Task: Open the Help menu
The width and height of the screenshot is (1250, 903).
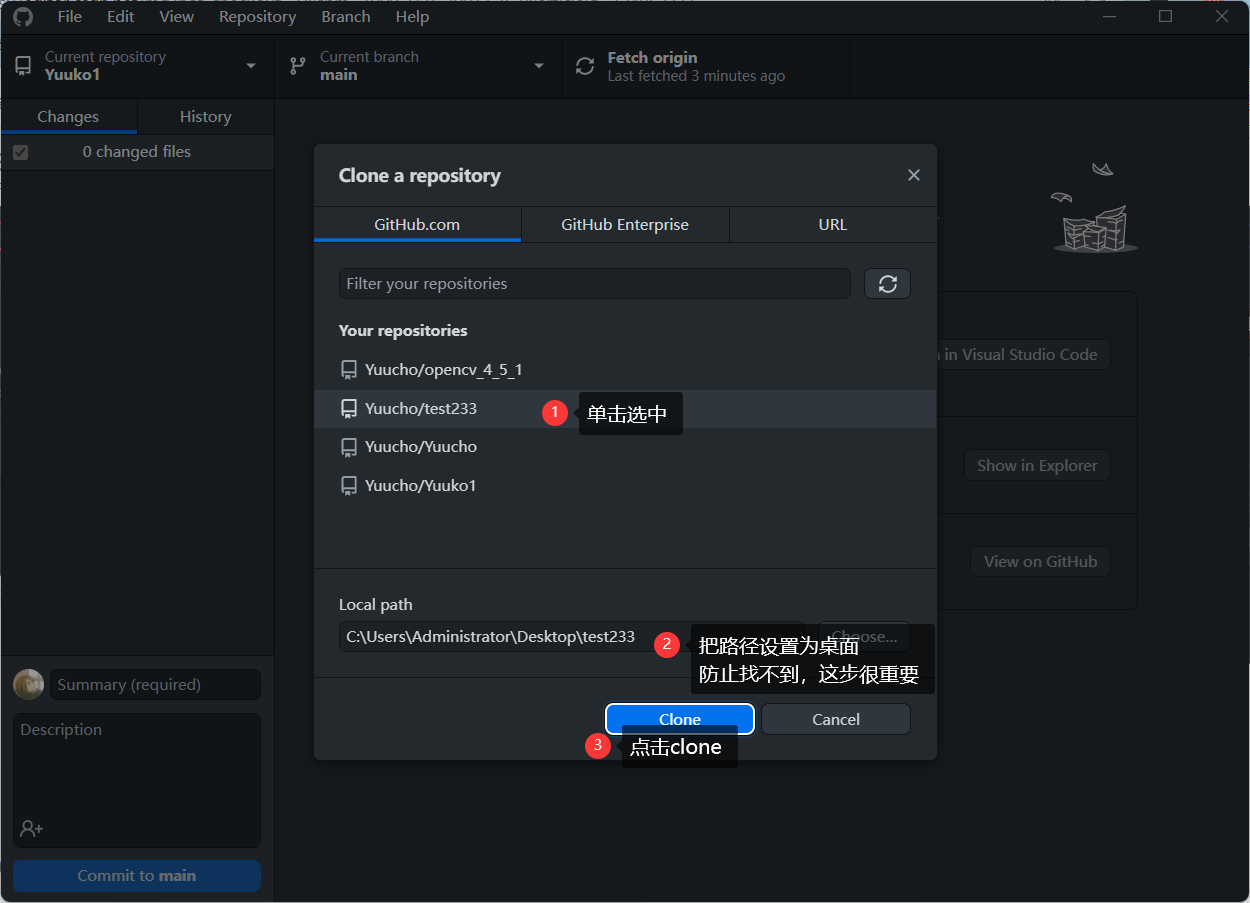Action: pyautogui.click(x=412, y=16)
